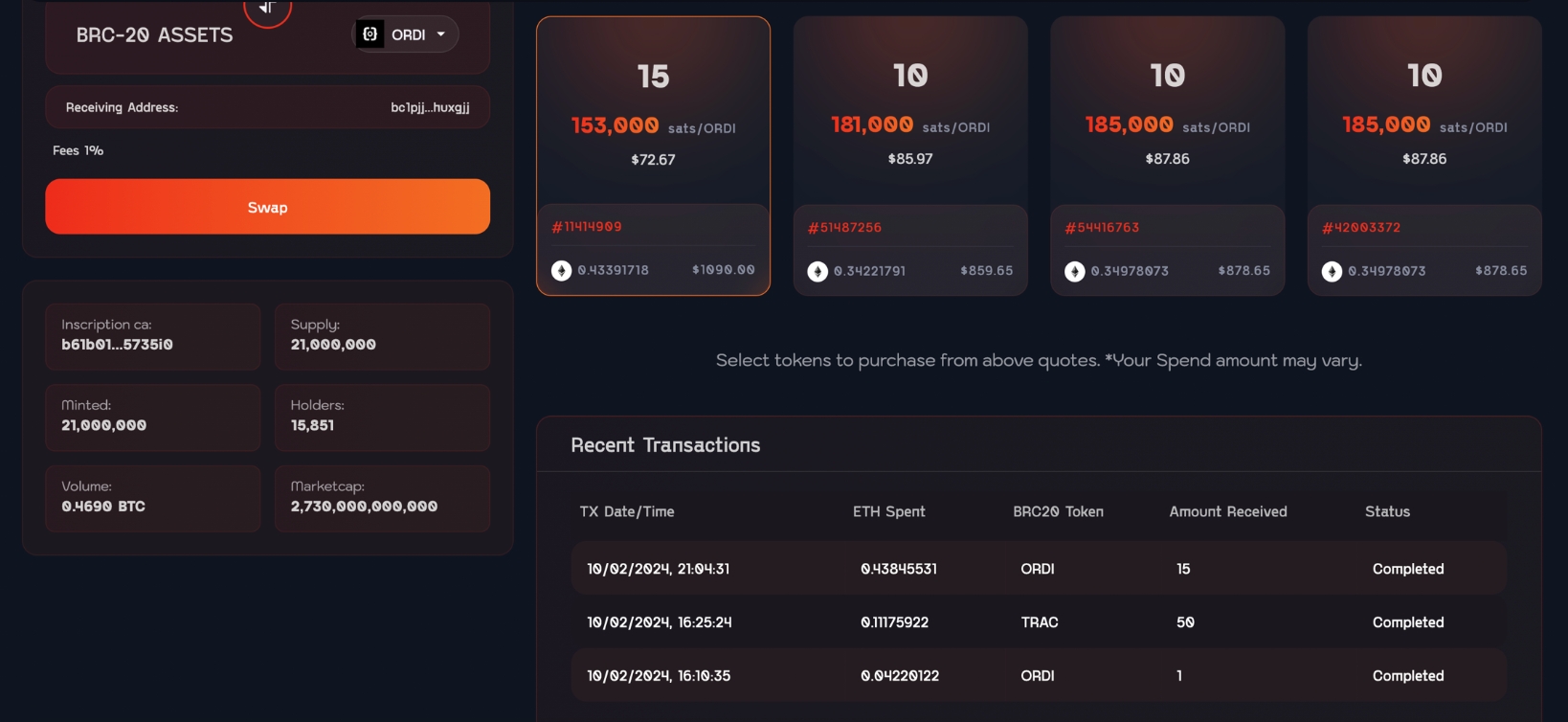Viewport: 1568px width, 722px height.
Task: Click the swap direction circle icon
Action: coord(267,9)
